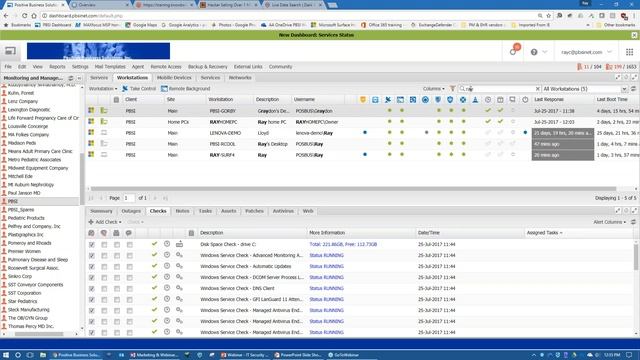The height and width of the screenshot is (360, 640).
Task: Toggle the first checkbox on Advanced Monitoring row
Action: pos(92,256)
